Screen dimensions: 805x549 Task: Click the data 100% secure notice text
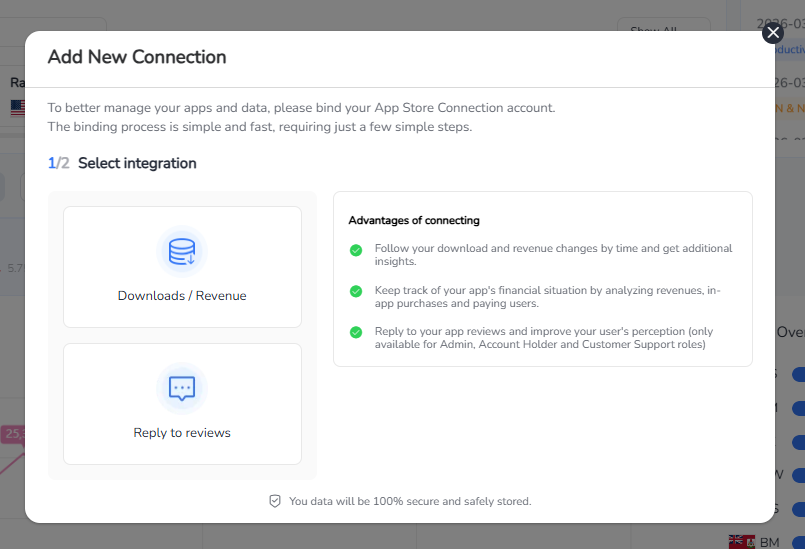pyautogui.click(x=410, y=501)
